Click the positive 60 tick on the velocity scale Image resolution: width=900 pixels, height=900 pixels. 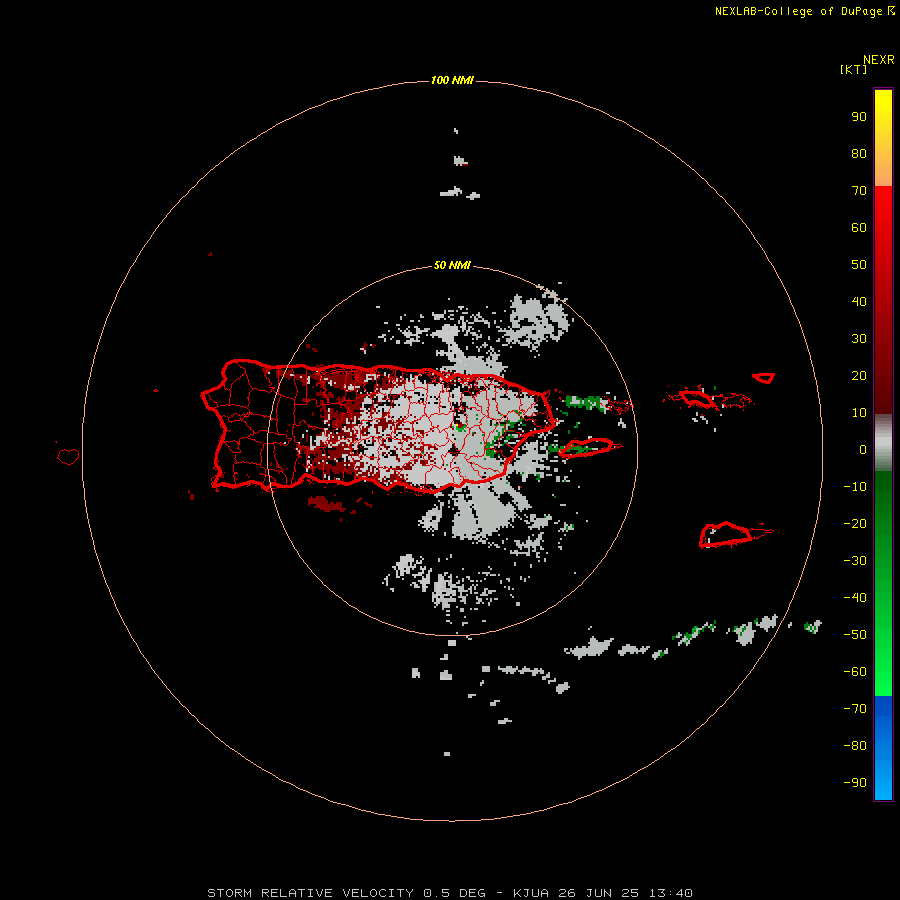[859, 228]
